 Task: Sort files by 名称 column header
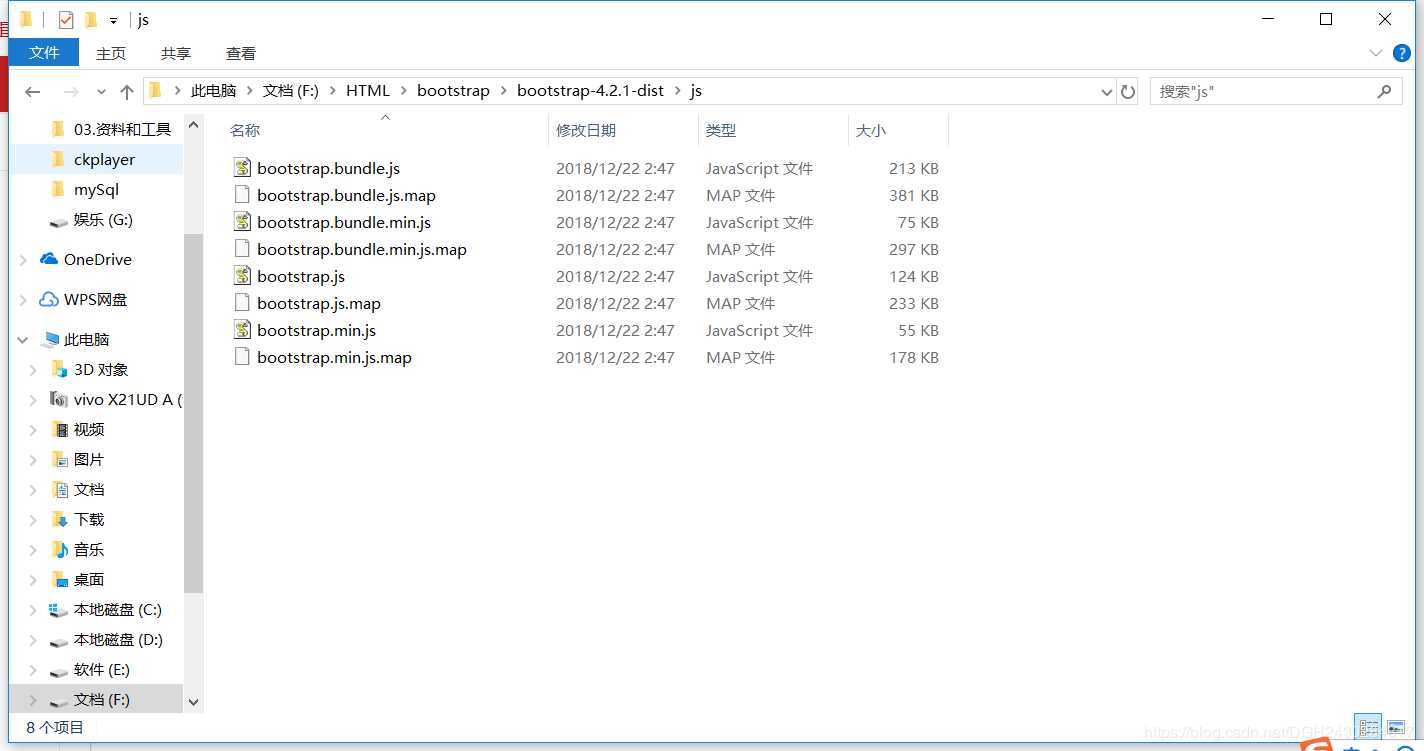point(386,130)
